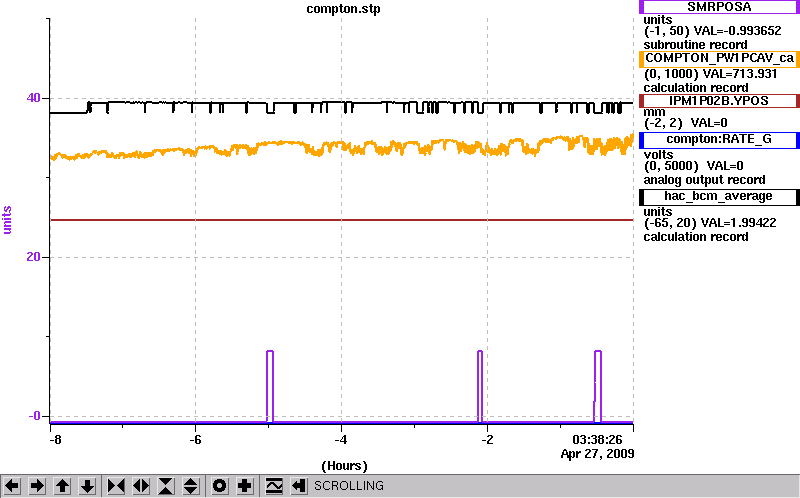
Task: Click the (-65, 20) VAL=1.99422 readout
Action: point(710,223)
